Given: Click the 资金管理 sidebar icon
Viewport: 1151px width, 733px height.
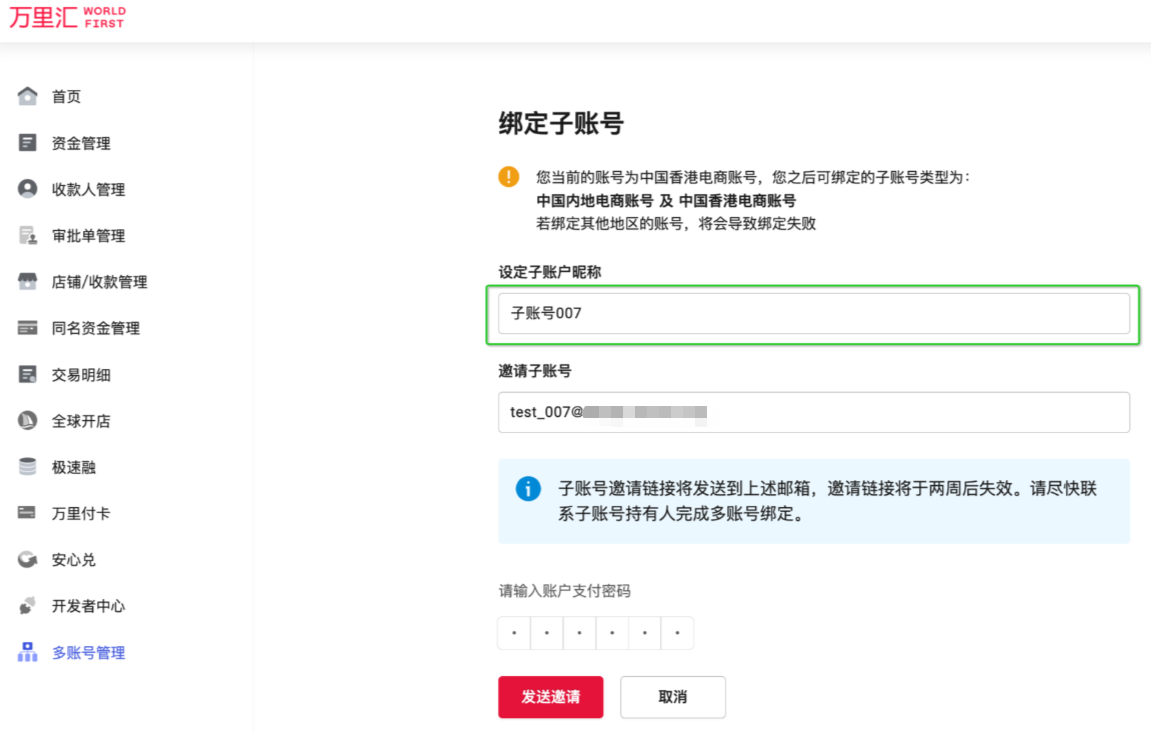Looking at the screenshot, I should click(x=28, y=143).
